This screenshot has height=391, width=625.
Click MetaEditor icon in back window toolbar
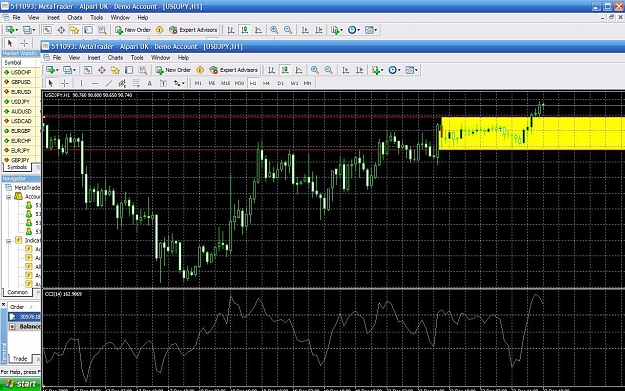coord(159,30)
